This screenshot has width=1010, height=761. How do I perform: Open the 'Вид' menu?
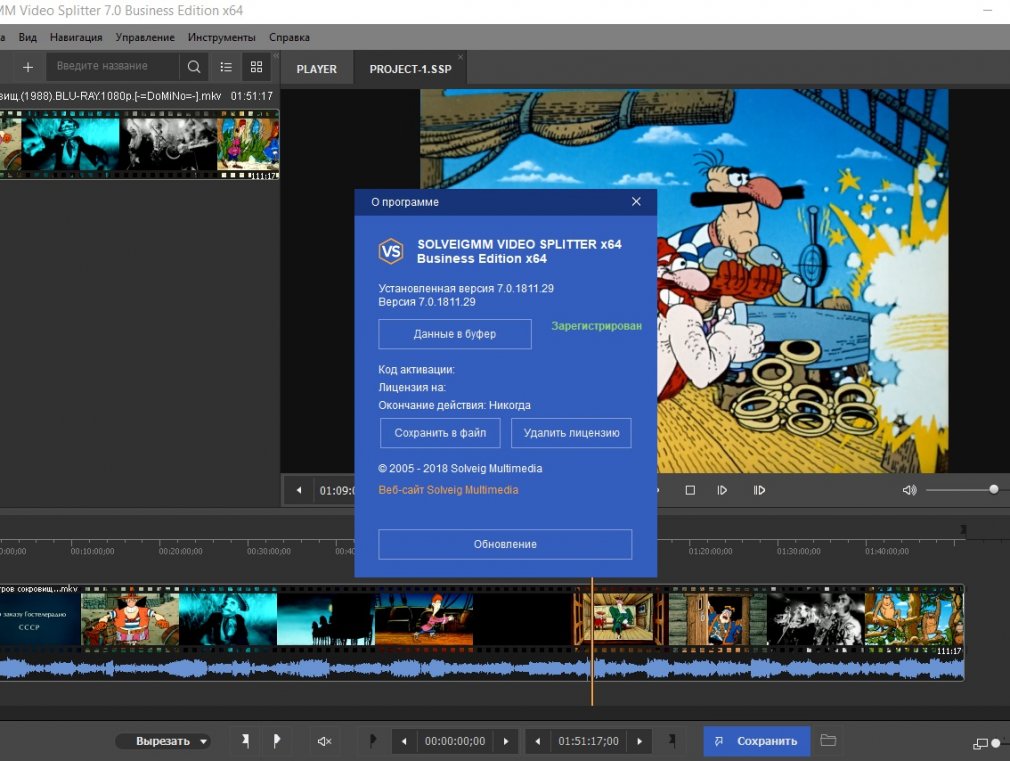coord(28,37)
